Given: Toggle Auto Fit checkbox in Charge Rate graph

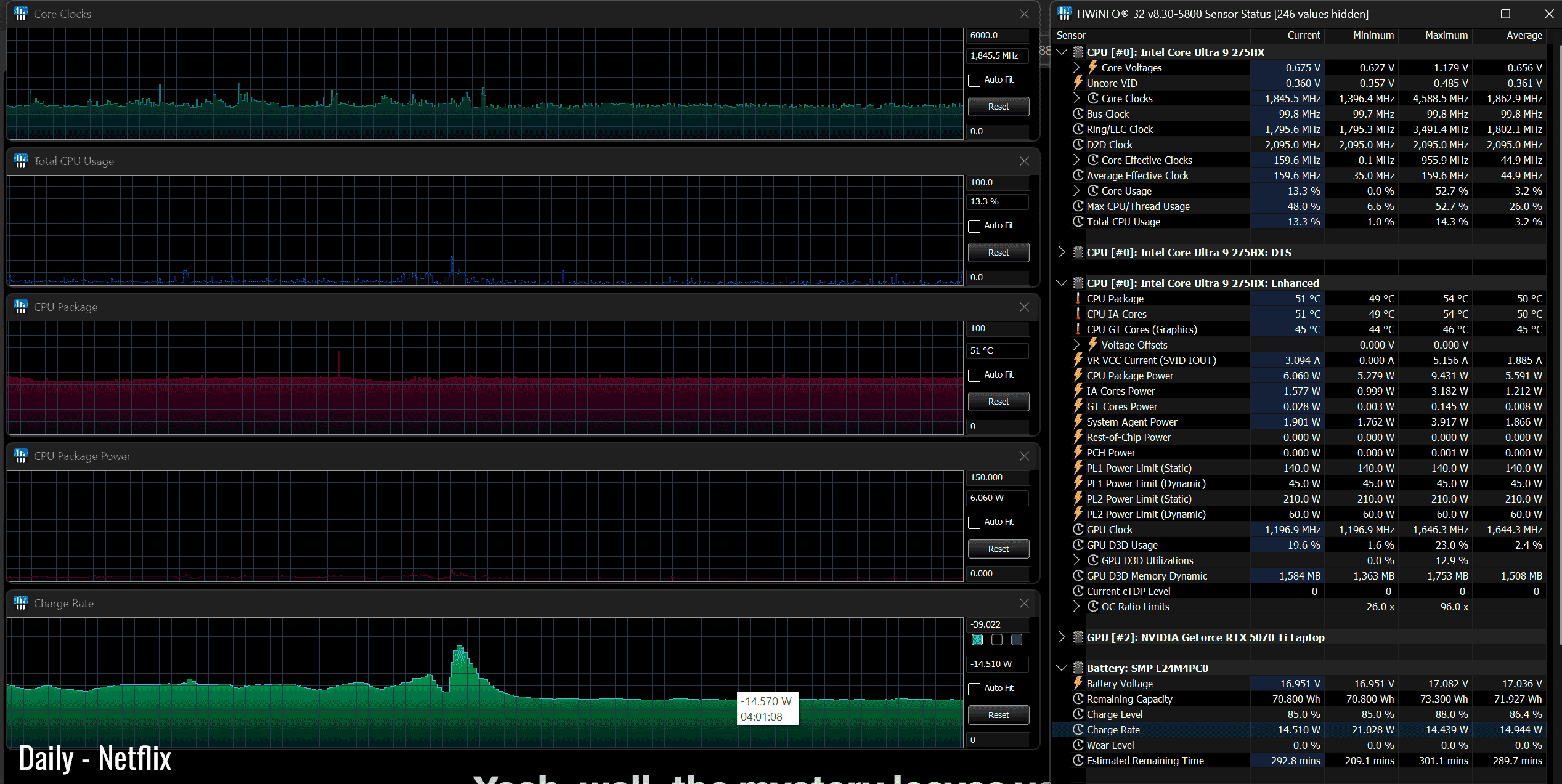Looking at the screenshot, I should click(974, 689).
